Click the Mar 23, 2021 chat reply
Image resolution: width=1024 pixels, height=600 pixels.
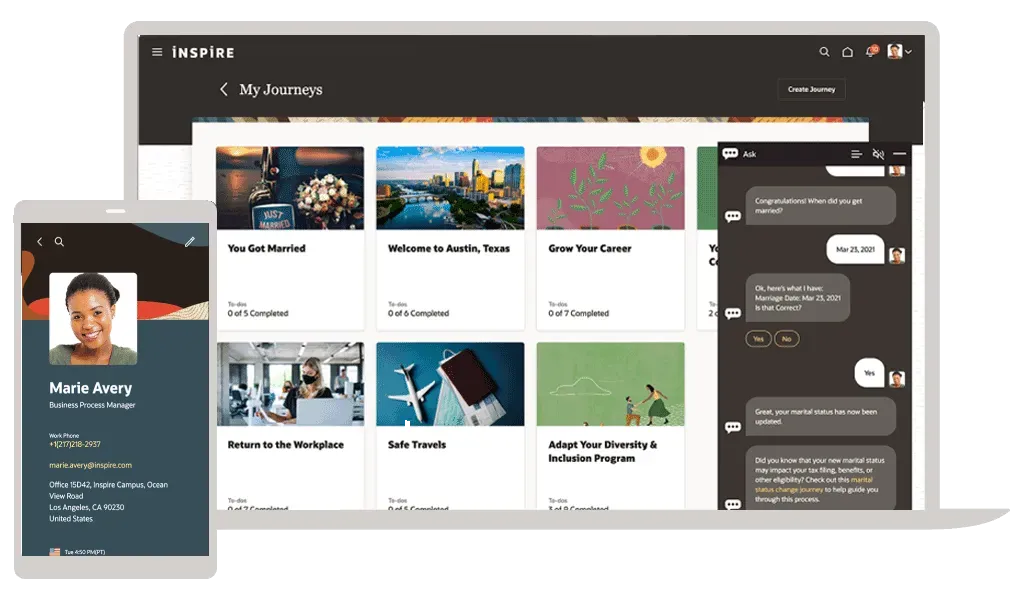coord(855,249)
